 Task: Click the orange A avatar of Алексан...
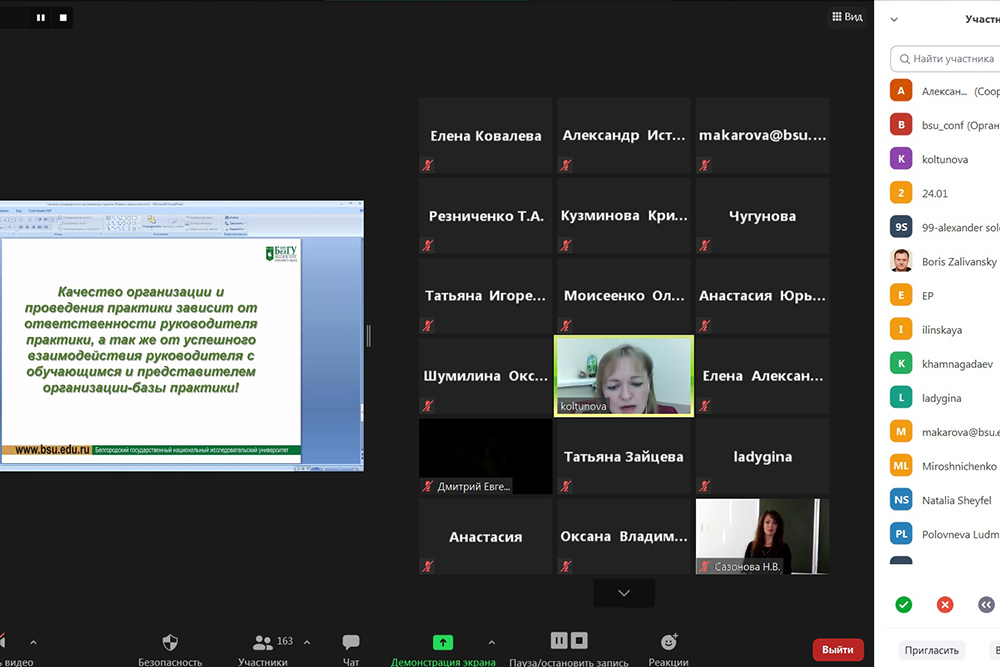tap(901, 91)
